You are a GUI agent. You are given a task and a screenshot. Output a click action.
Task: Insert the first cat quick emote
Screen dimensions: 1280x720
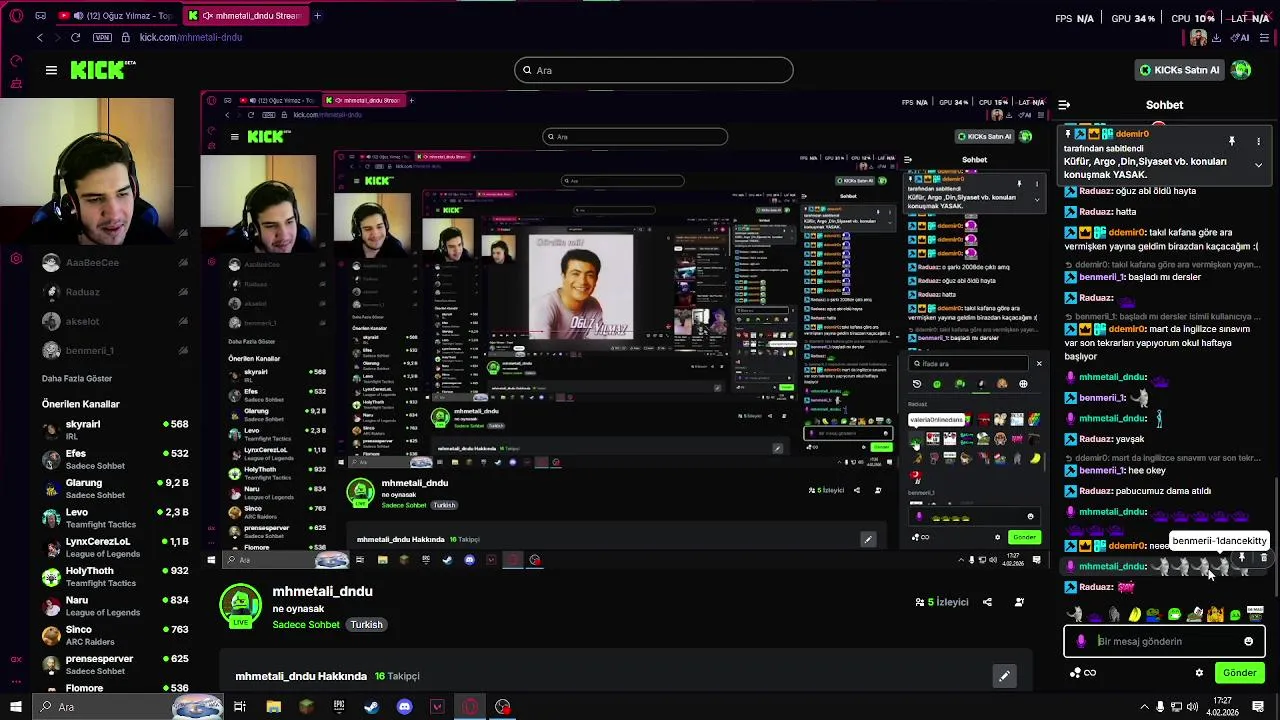(1075, 614)
